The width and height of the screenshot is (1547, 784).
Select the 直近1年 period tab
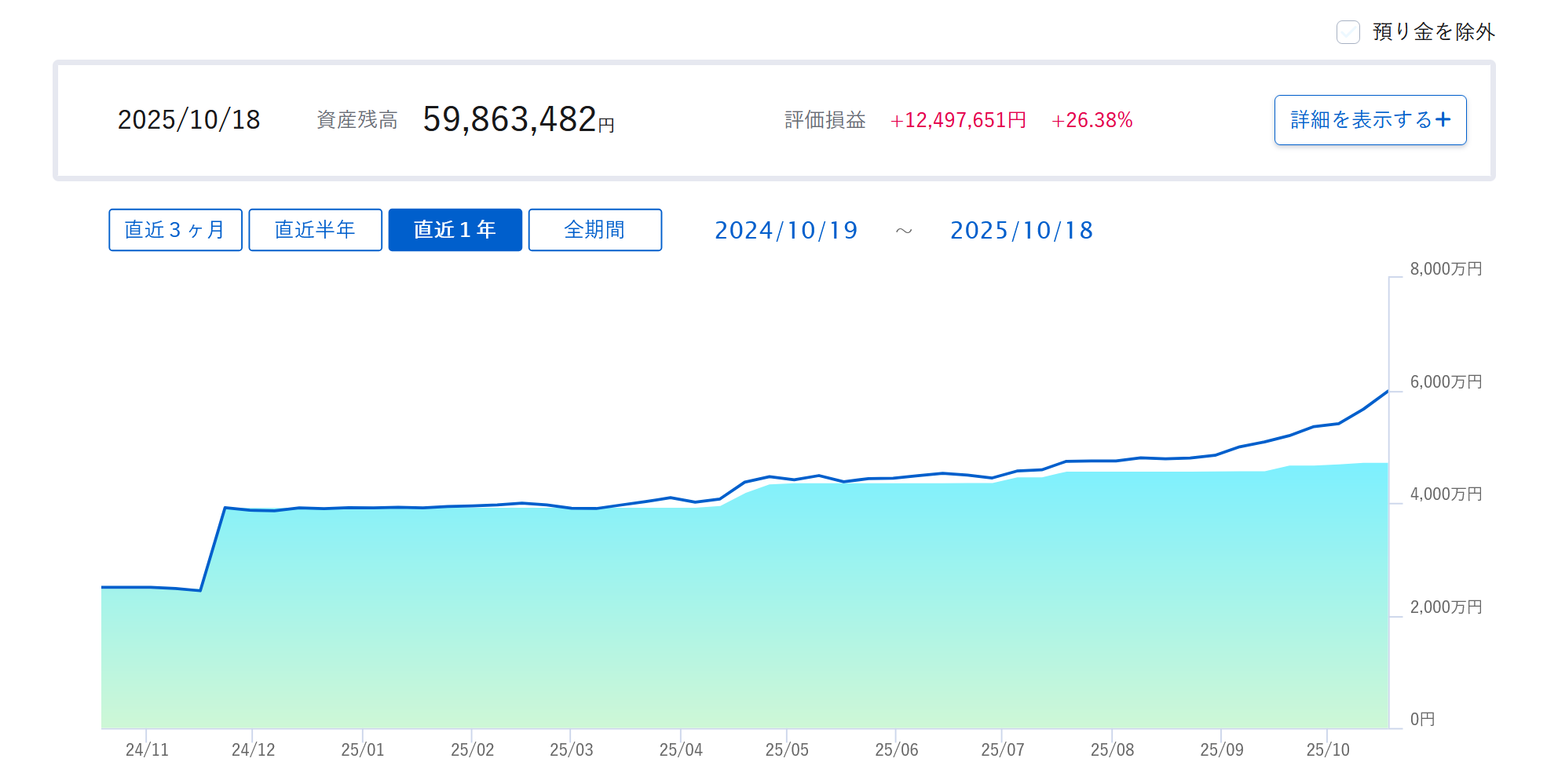(455, 230)
